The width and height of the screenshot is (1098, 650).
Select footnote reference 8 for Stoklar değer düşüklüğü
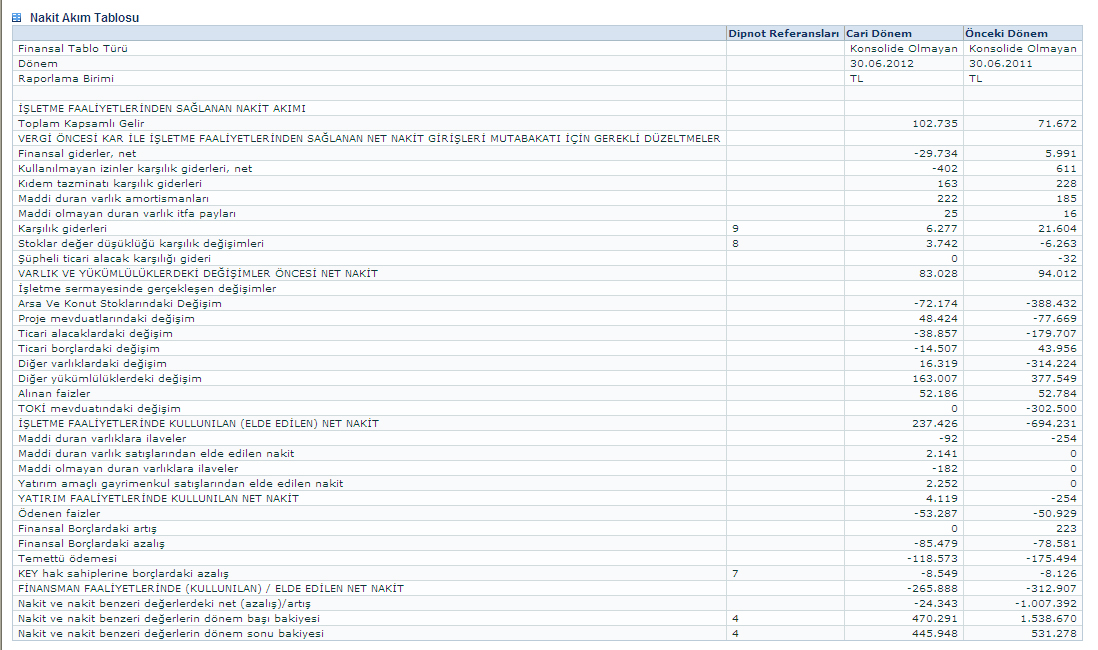click(735, 243)
